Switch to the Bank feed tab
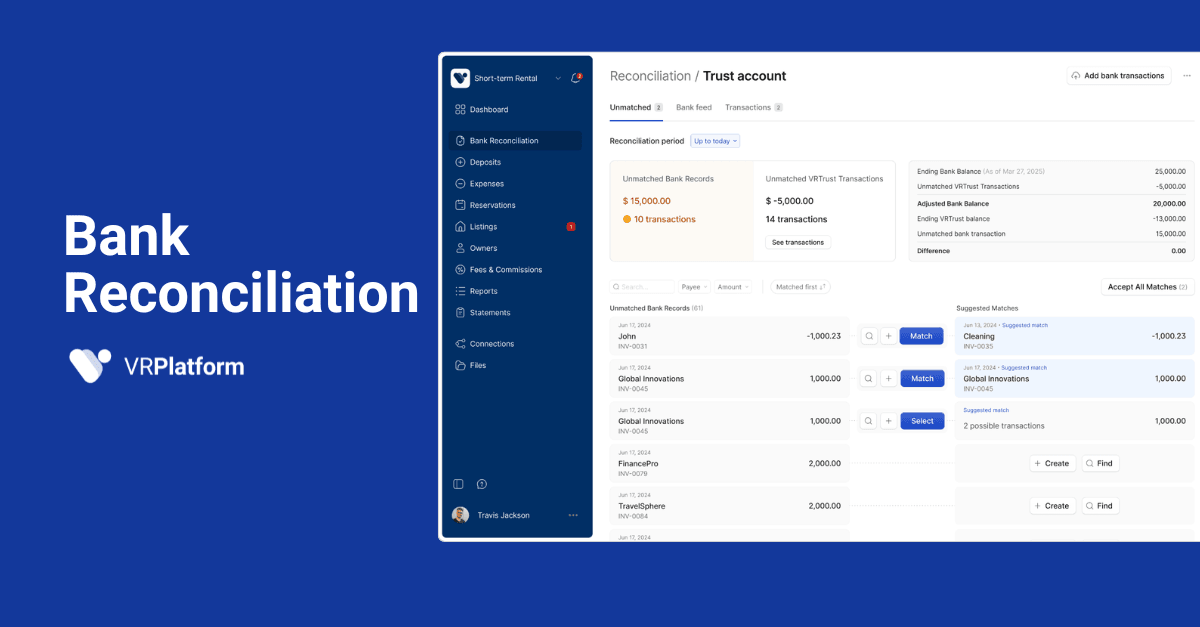The image size is (1200, 627). [x=694, y=107]
